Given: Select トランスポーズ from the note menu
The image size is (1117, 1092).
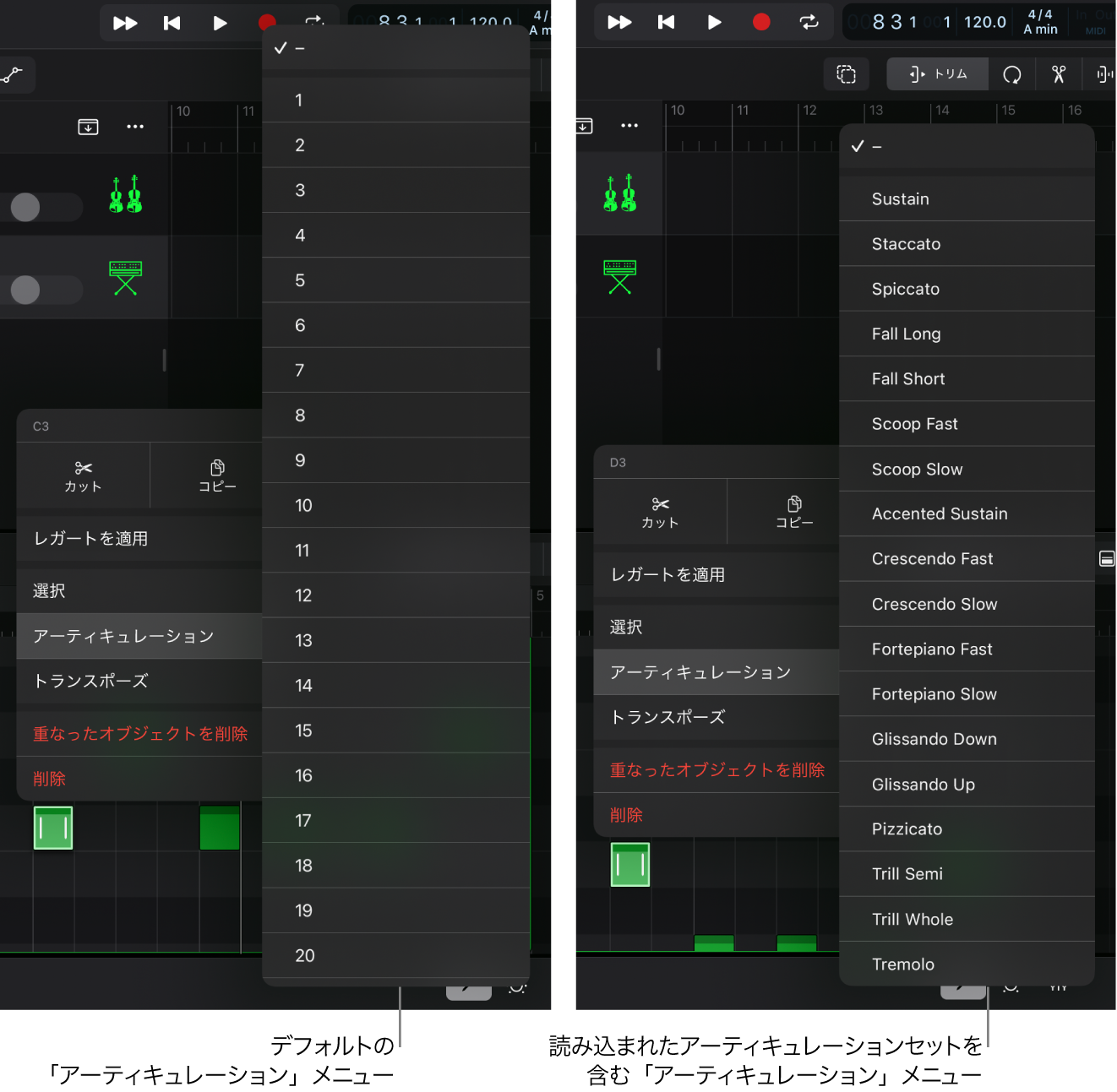Looking at the screenshot, I should (x=90, y=682).
